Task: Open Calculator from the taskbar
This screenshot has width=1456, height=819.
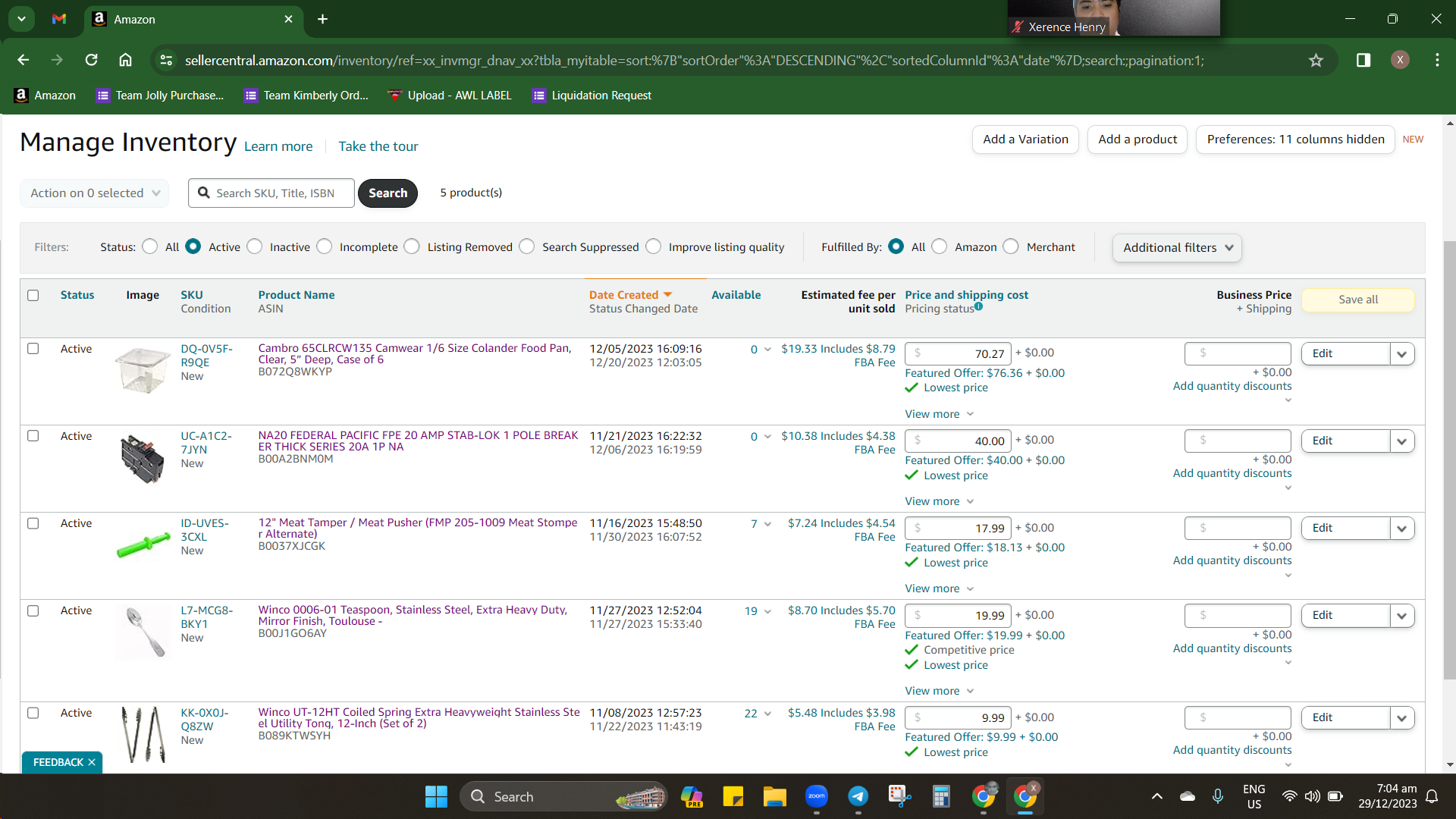Action: pyautogui.click(x=941, y=797)
